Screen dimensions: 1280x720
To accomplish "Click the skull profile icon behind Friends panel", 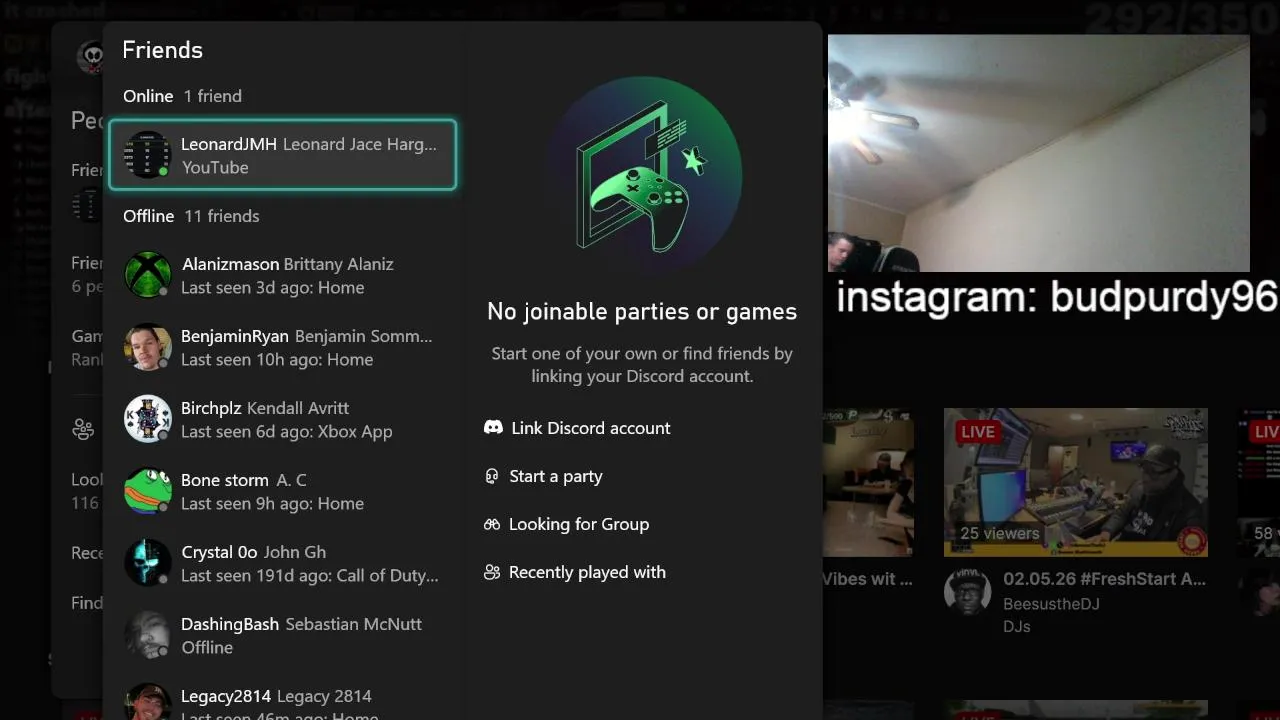I will 91,56.
